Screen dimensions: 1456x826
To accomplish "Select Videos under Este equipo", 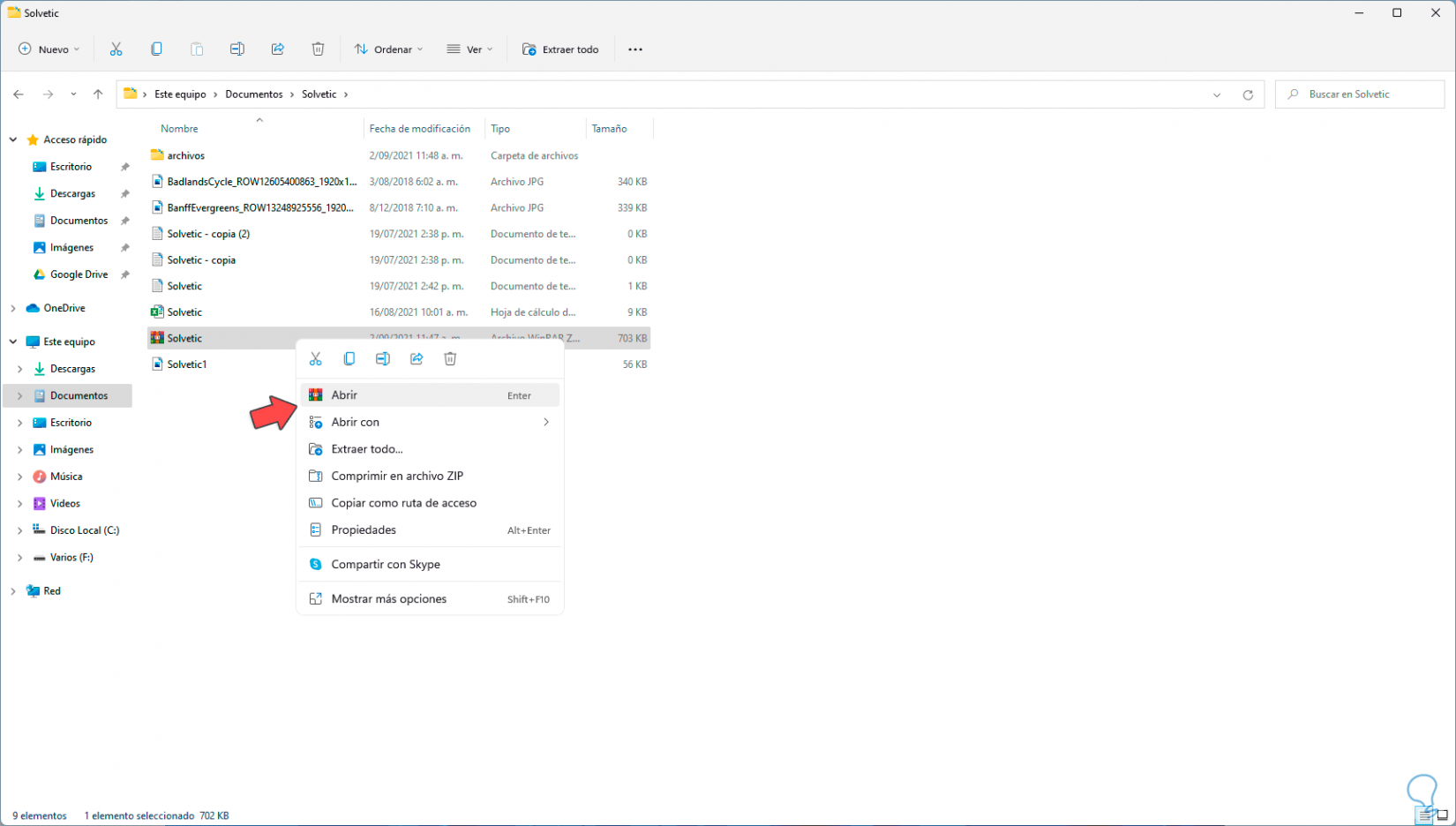I will point(65,504).
